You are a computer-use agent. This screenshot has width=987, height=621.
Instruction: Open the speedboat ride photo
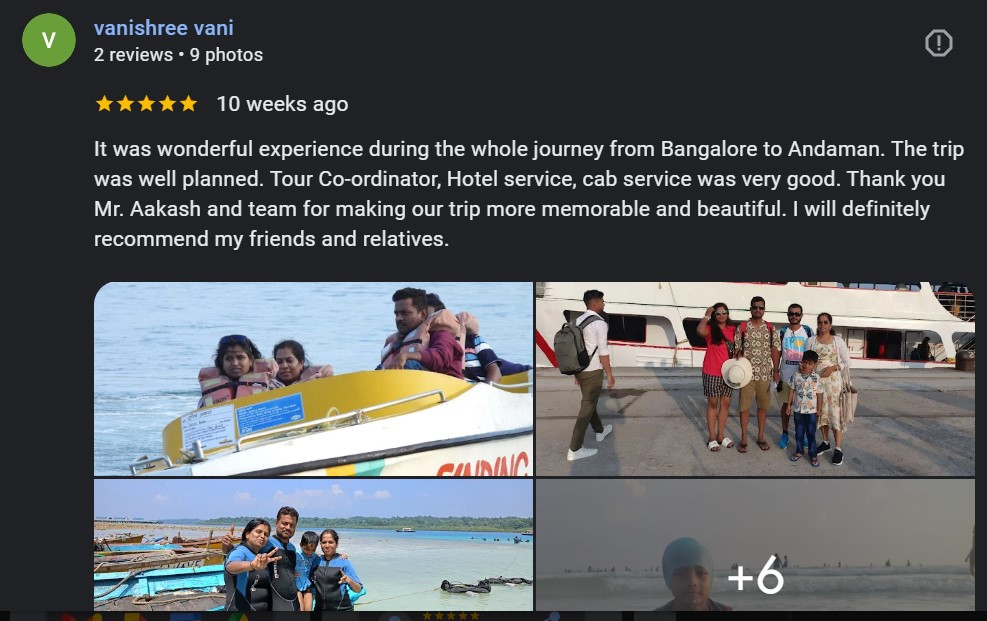[313, 379]
